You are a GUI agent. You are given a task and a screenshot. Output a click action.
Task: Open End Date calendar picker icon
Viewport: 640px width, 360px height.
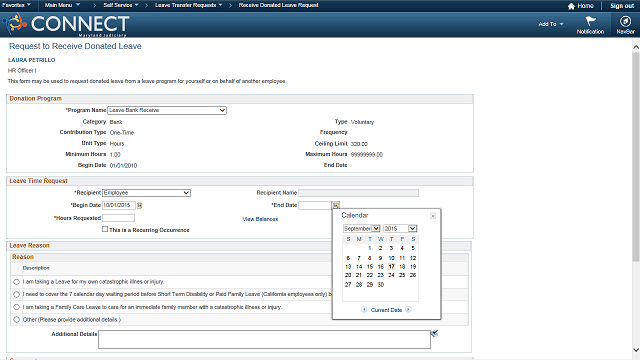tap(336, 205)
